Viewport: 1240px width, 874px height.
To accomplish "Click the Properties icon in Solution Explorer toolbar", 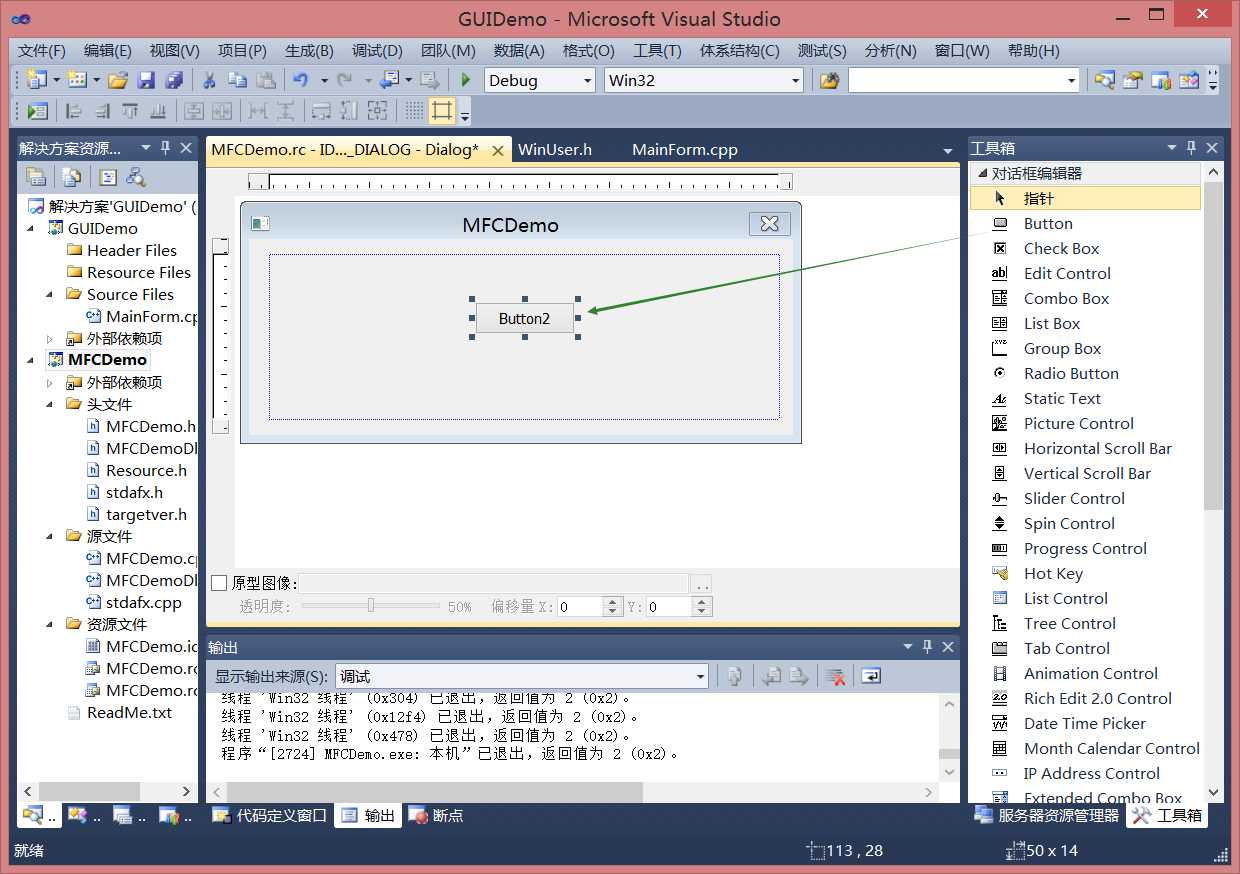I will [x=36, y=177].
